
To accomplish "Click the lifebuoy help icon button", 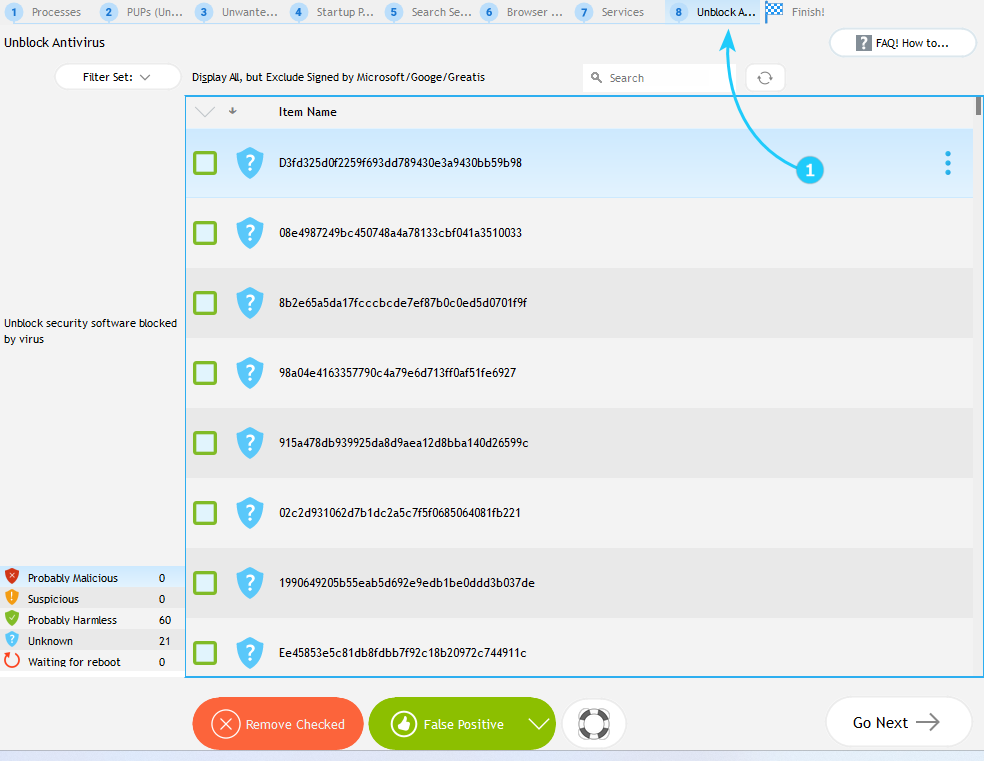I will click(x=594, y=723).
